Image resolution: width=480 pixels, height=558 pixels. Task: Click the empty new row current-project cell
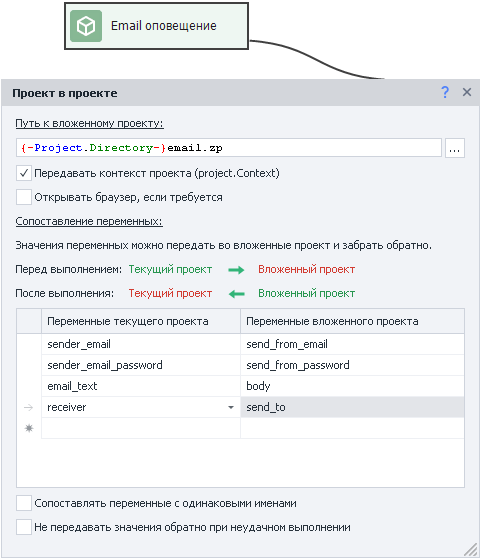click(141, 428)
